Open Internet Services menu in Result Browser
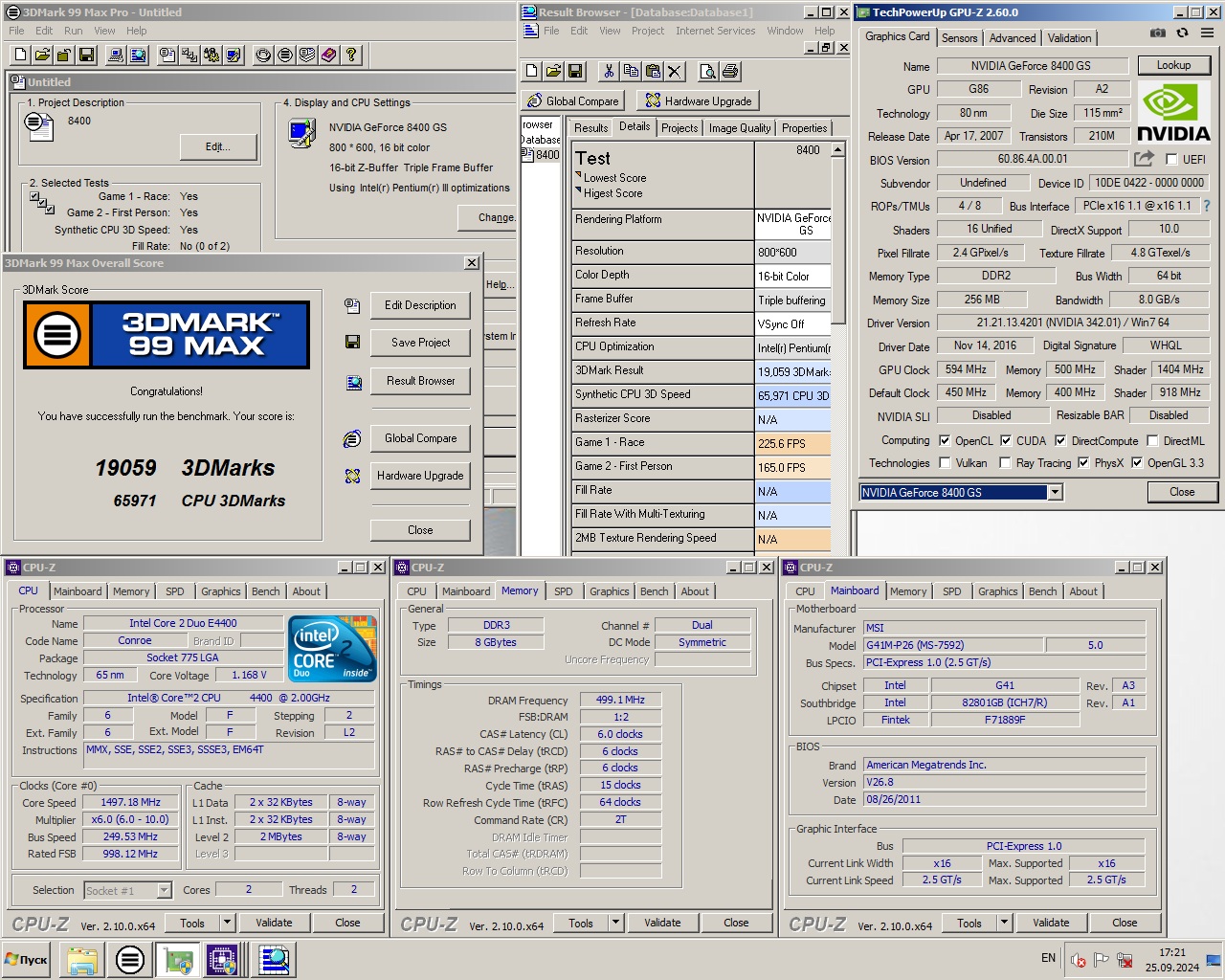 (715, 31)
